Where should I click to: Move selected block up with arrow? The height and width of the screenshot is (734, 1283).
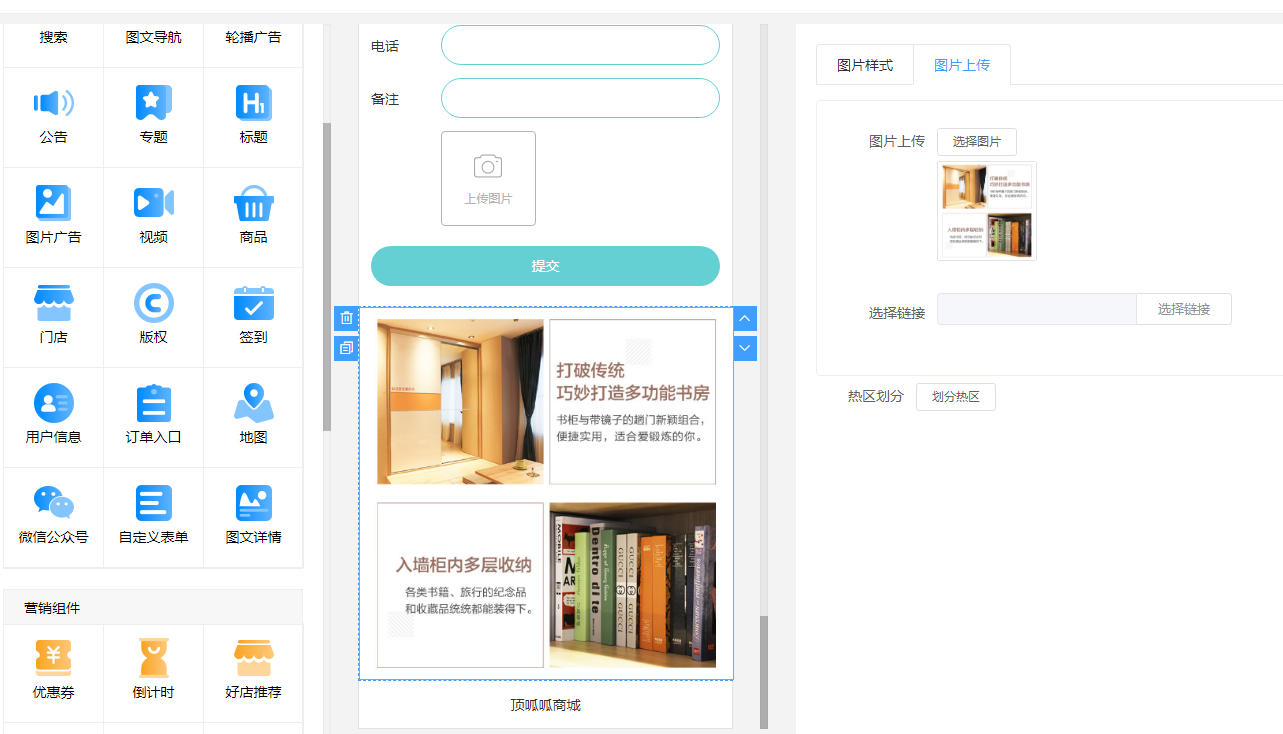tap(745, 318)
